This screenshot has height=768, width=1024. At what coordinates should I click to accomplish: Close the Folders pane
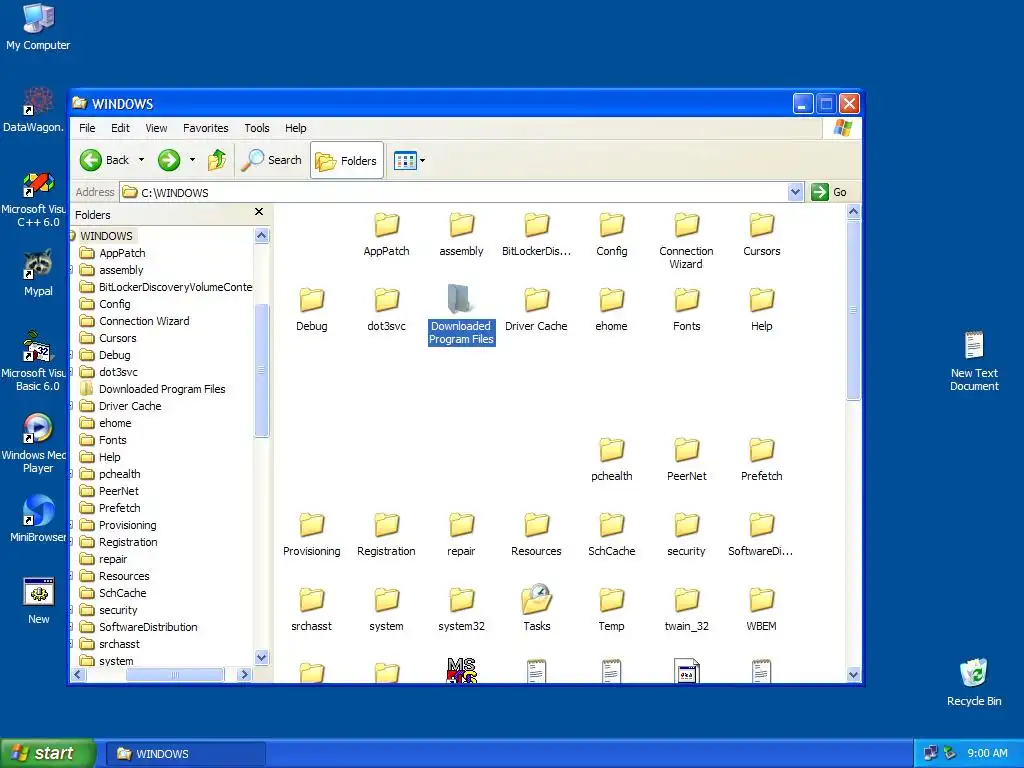coord(259,212)
